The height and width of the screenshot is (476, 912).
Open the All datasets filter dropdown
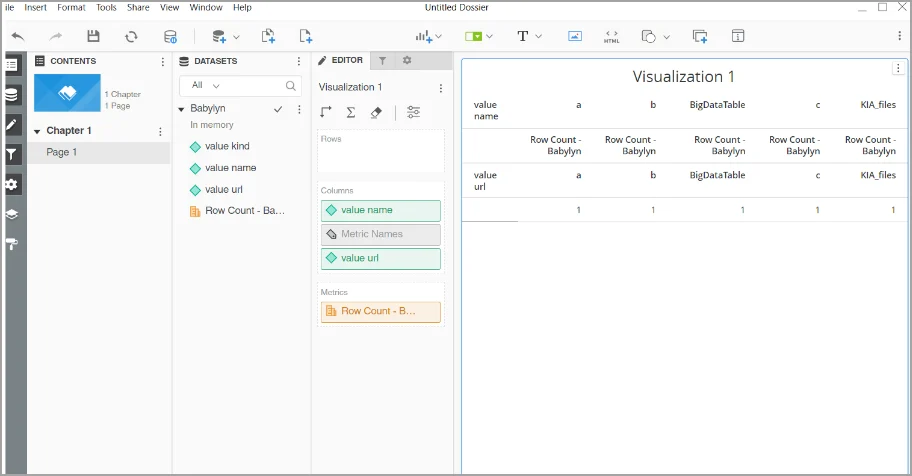tap(206, 86)
